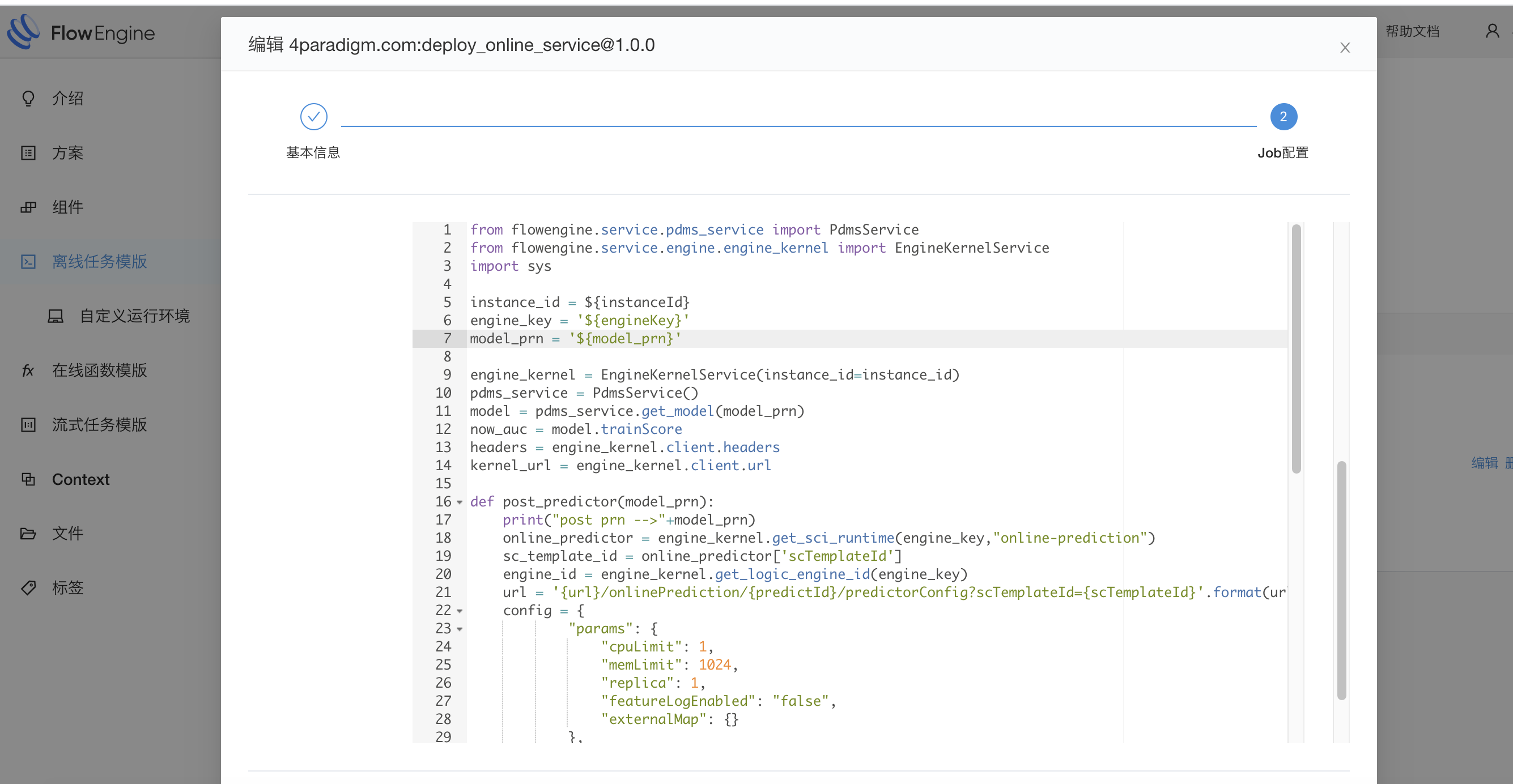Click the folder icon beside 文件

point(28,533)
